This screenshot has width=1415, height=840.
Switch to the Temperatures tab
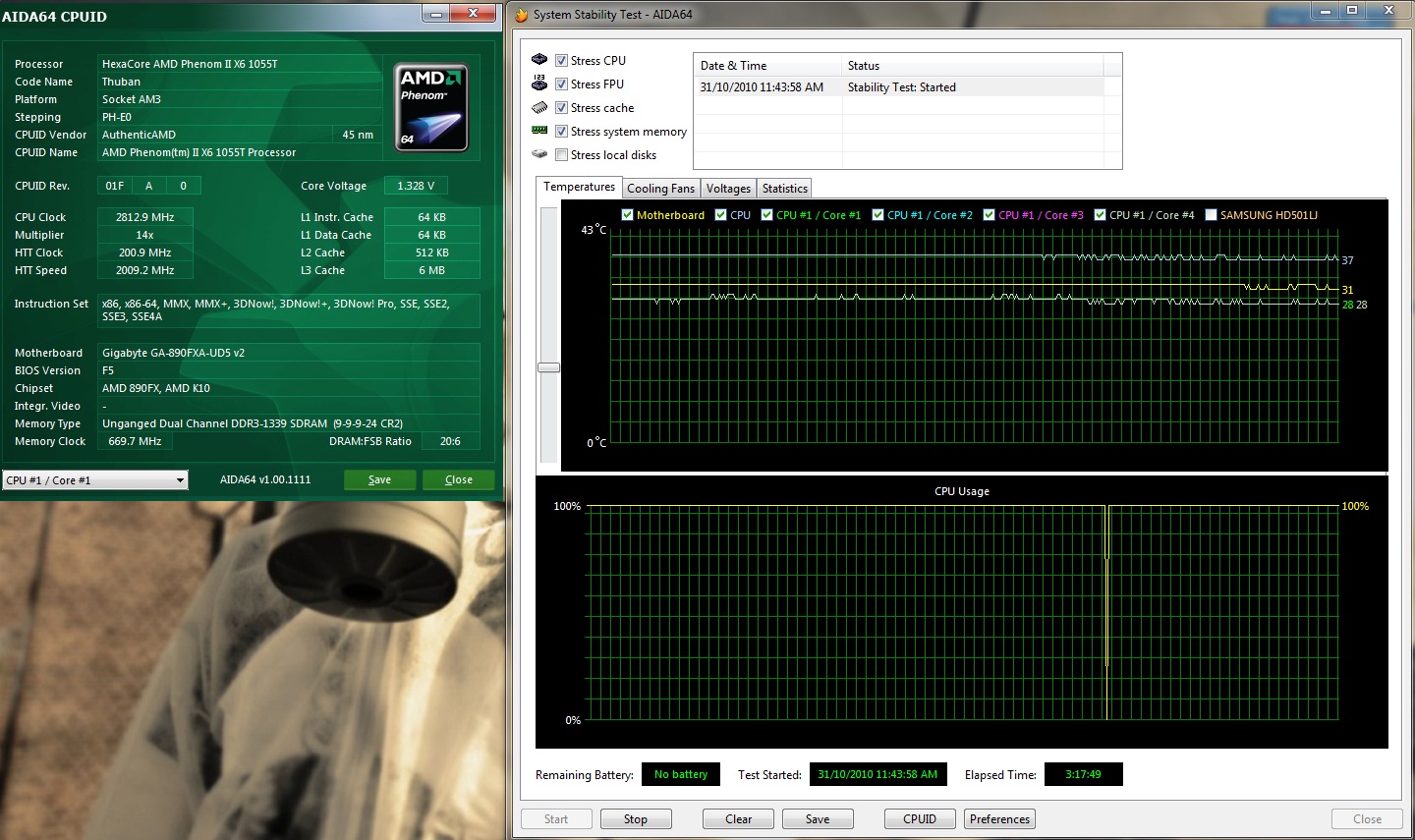[x=579, y=187]
